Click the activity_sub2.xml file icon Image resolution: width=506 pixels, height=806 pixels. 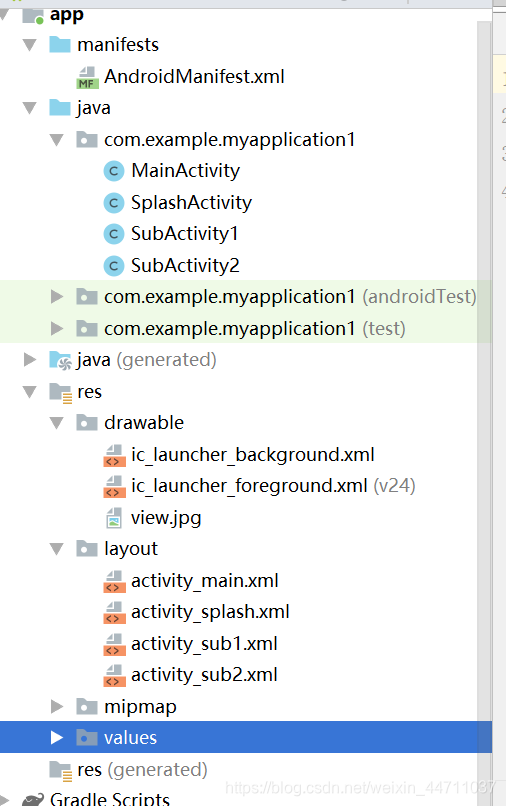coord(114,676)
